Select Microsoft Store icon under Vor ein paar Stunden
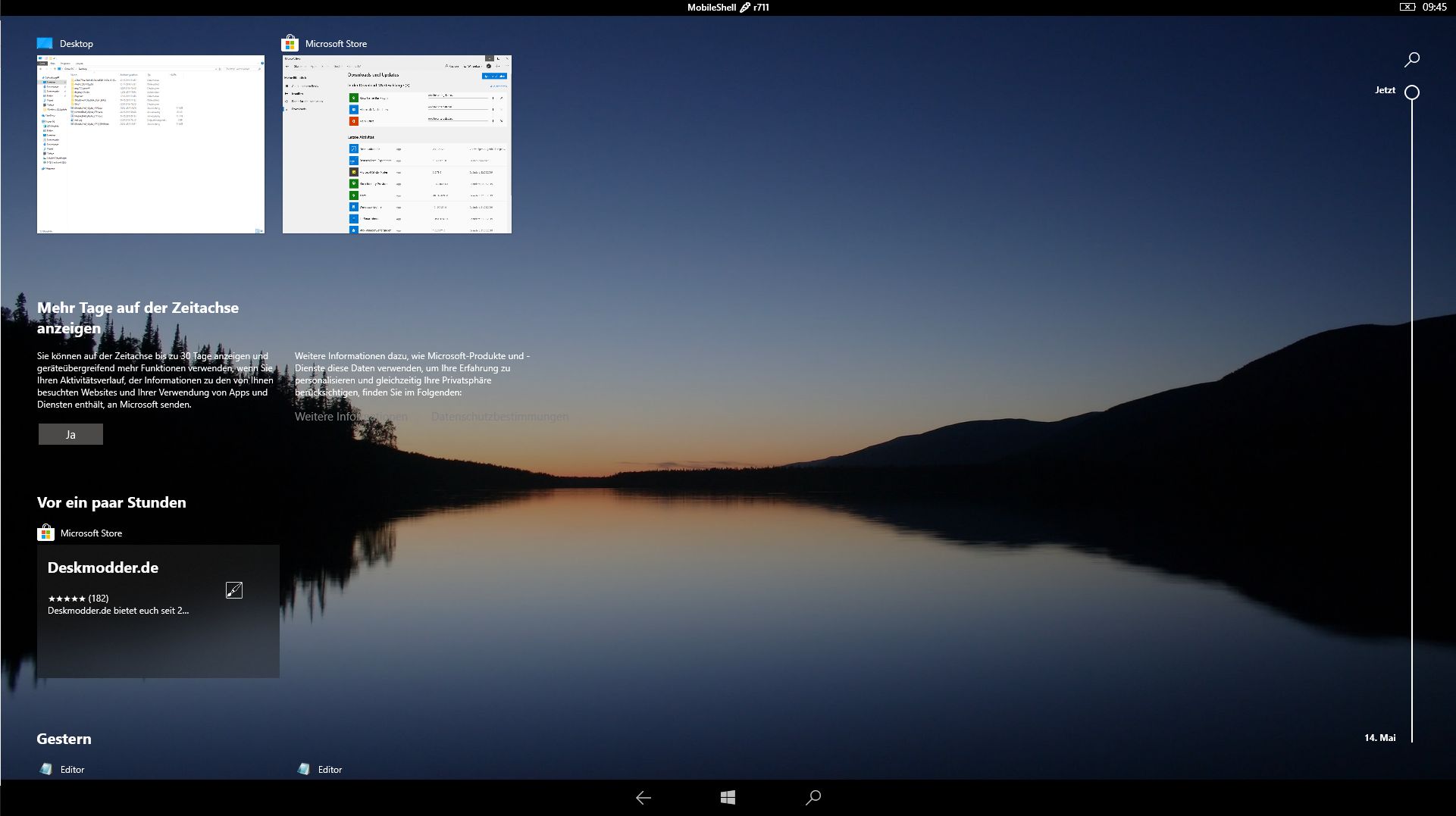The image size is (1456, 816). [45, 533]
